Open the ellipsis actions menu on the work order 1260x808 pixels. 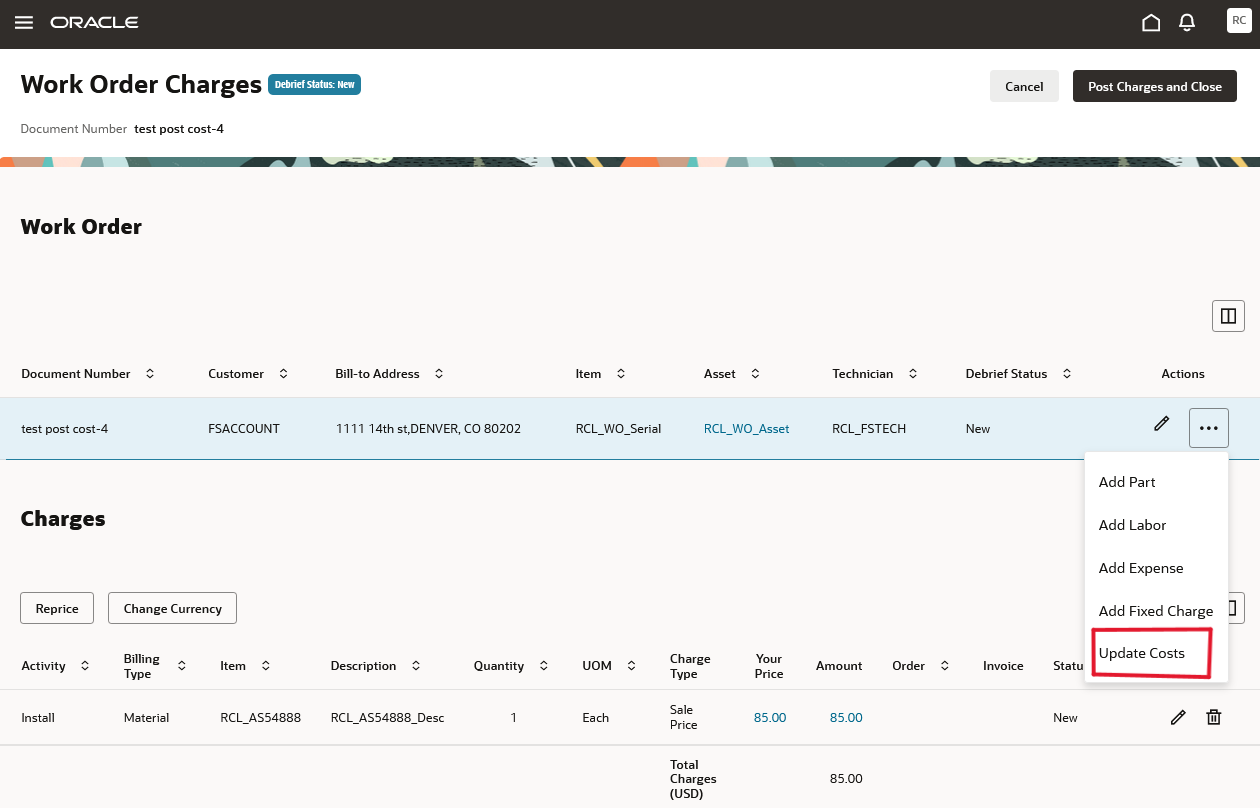1208,427
